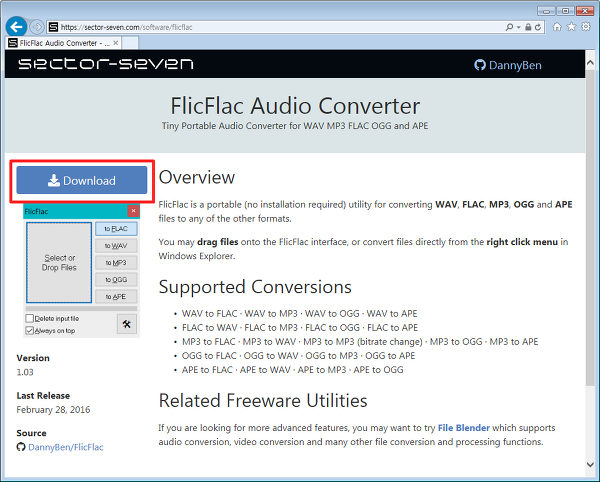Click the scrollbar up arrow
This screenshot has width=600, height=482.
[x=590, y=62]
